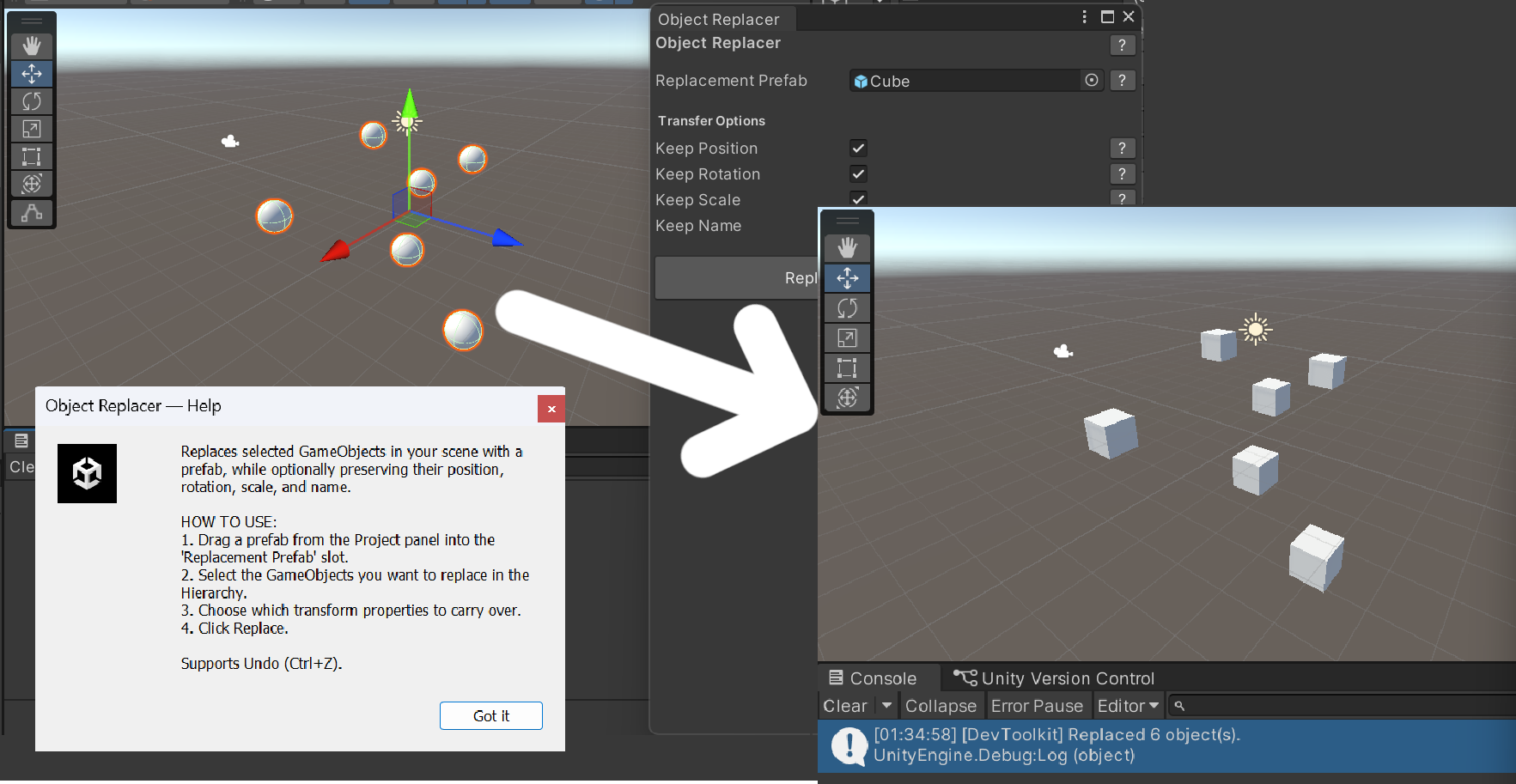Open the Editor dropdown in the Console
Image resolution: width=1516 pixels, height=784 pixels.
(1128, 706)
